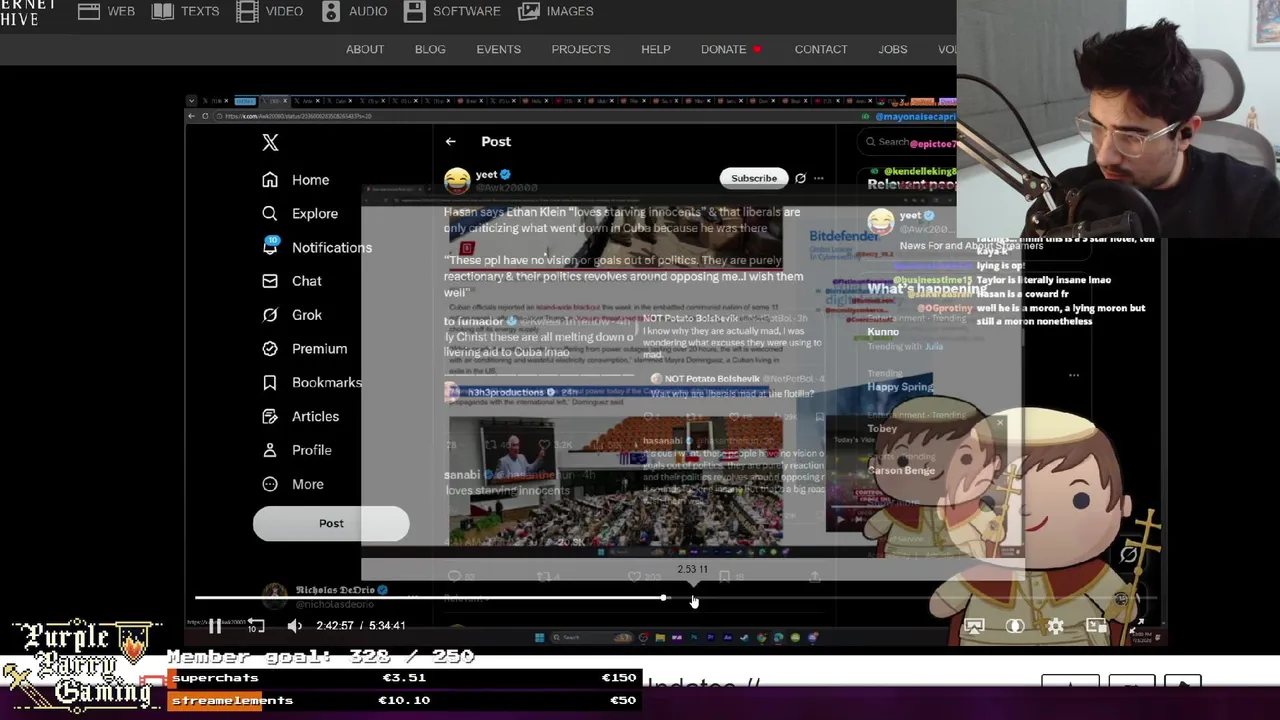
Task: Open player settings gear icon
Action: pos(1056,626)
